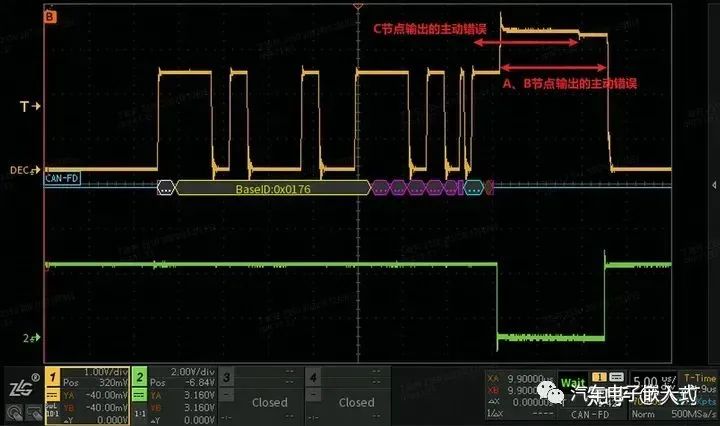
Task: Toggle yellow channel 1 on or off
Action: [x=52, y=377]
